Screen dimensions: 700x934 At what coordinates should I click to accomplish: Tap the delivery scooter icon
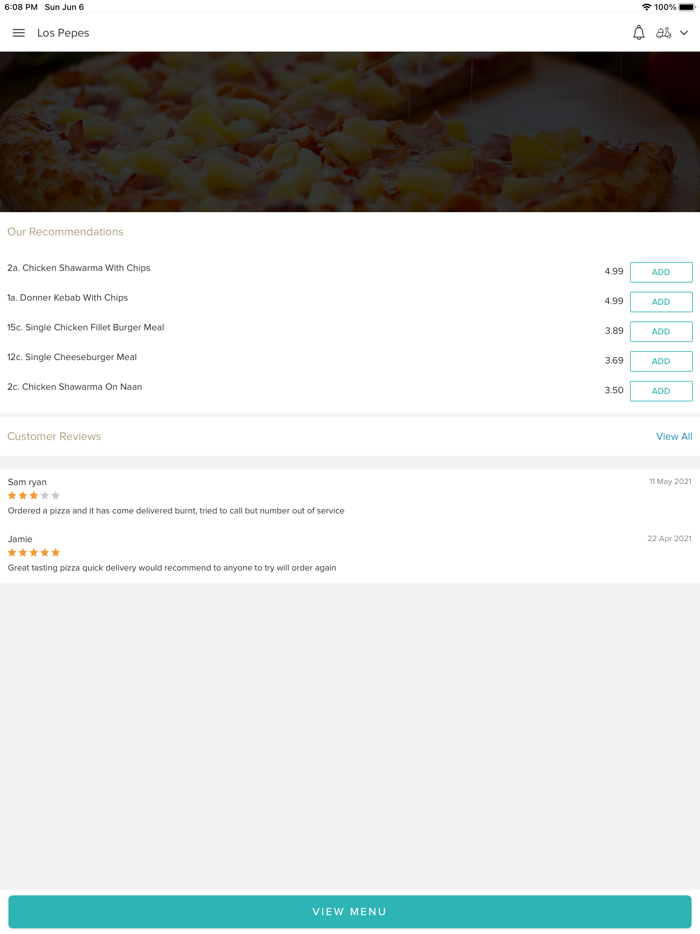[x=663, y=33]
